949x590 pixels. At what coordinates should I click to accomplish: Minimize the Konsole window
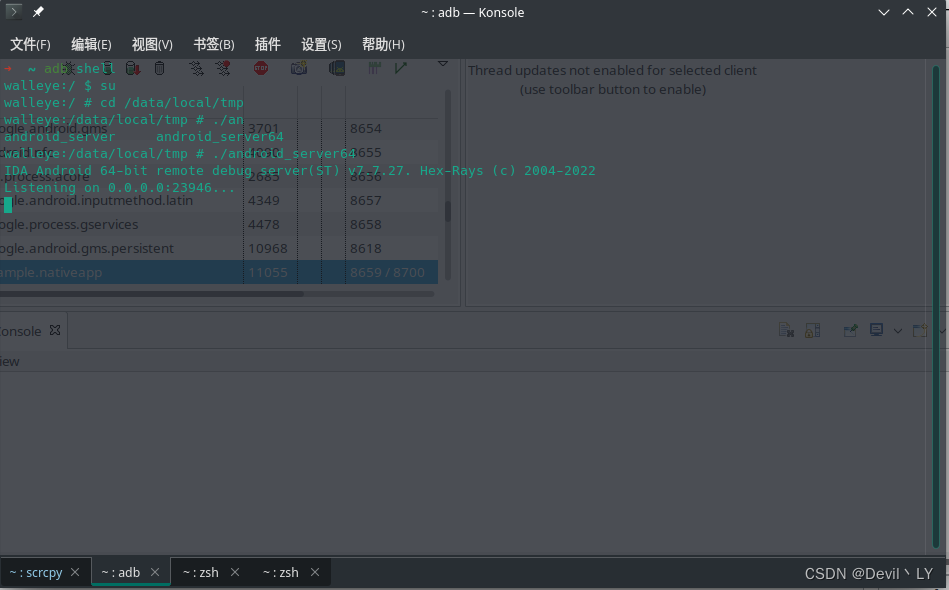(x=884, y=12)
